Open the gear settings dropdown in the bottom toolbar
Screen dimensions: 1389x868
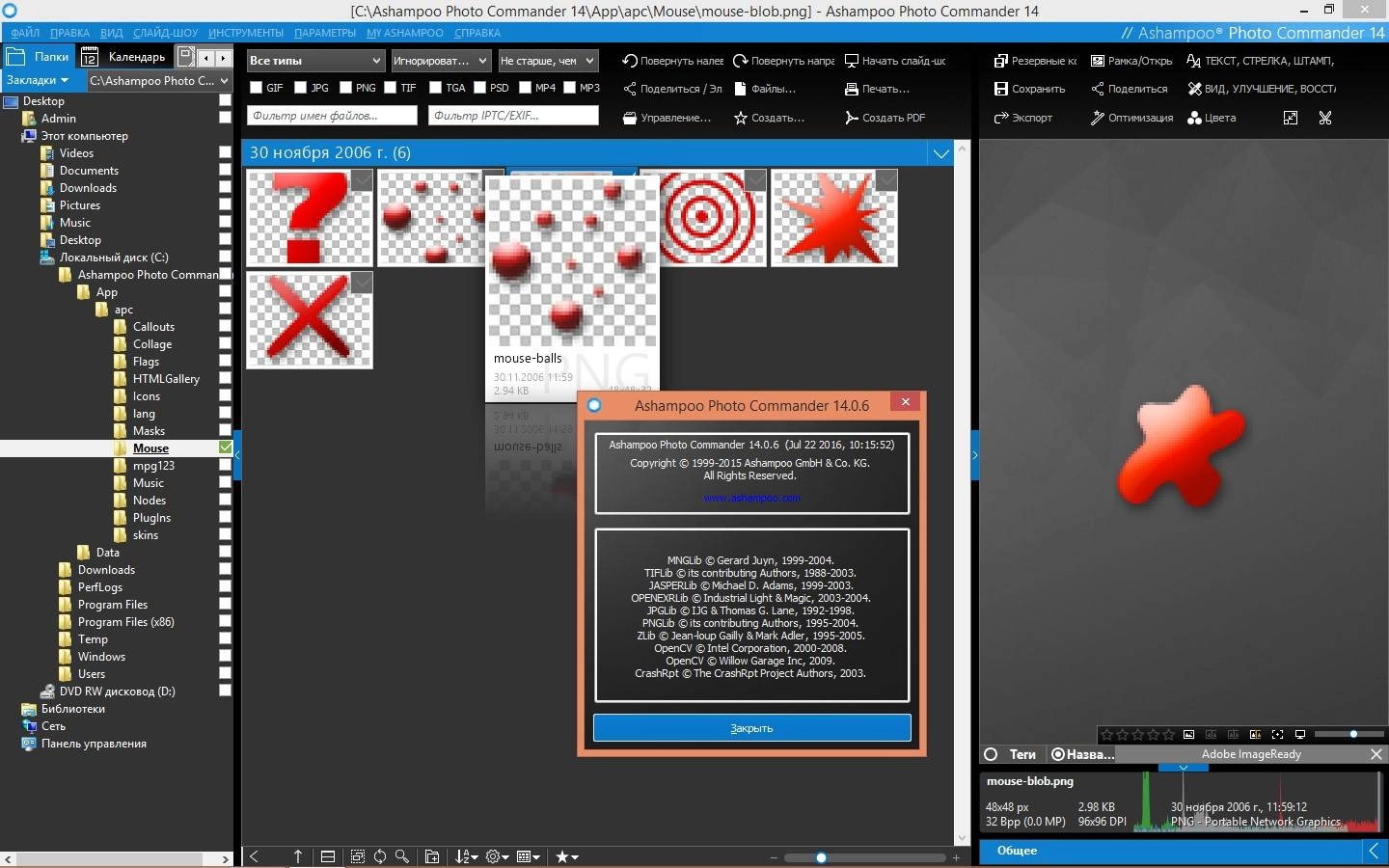(x=498, y=856)
